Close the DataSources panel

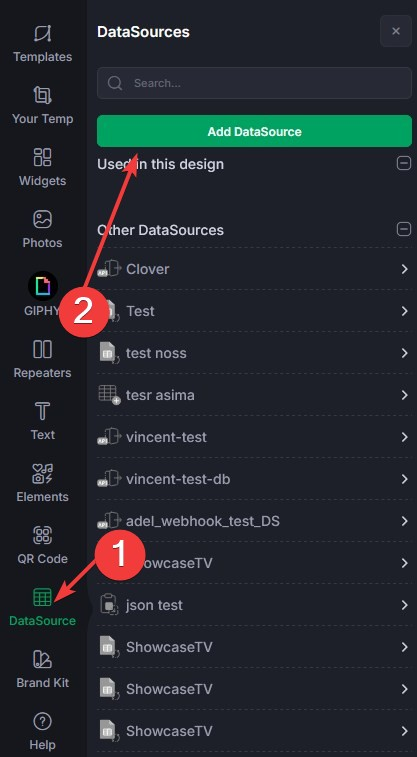pyautogui.click(x=396, y=31)
